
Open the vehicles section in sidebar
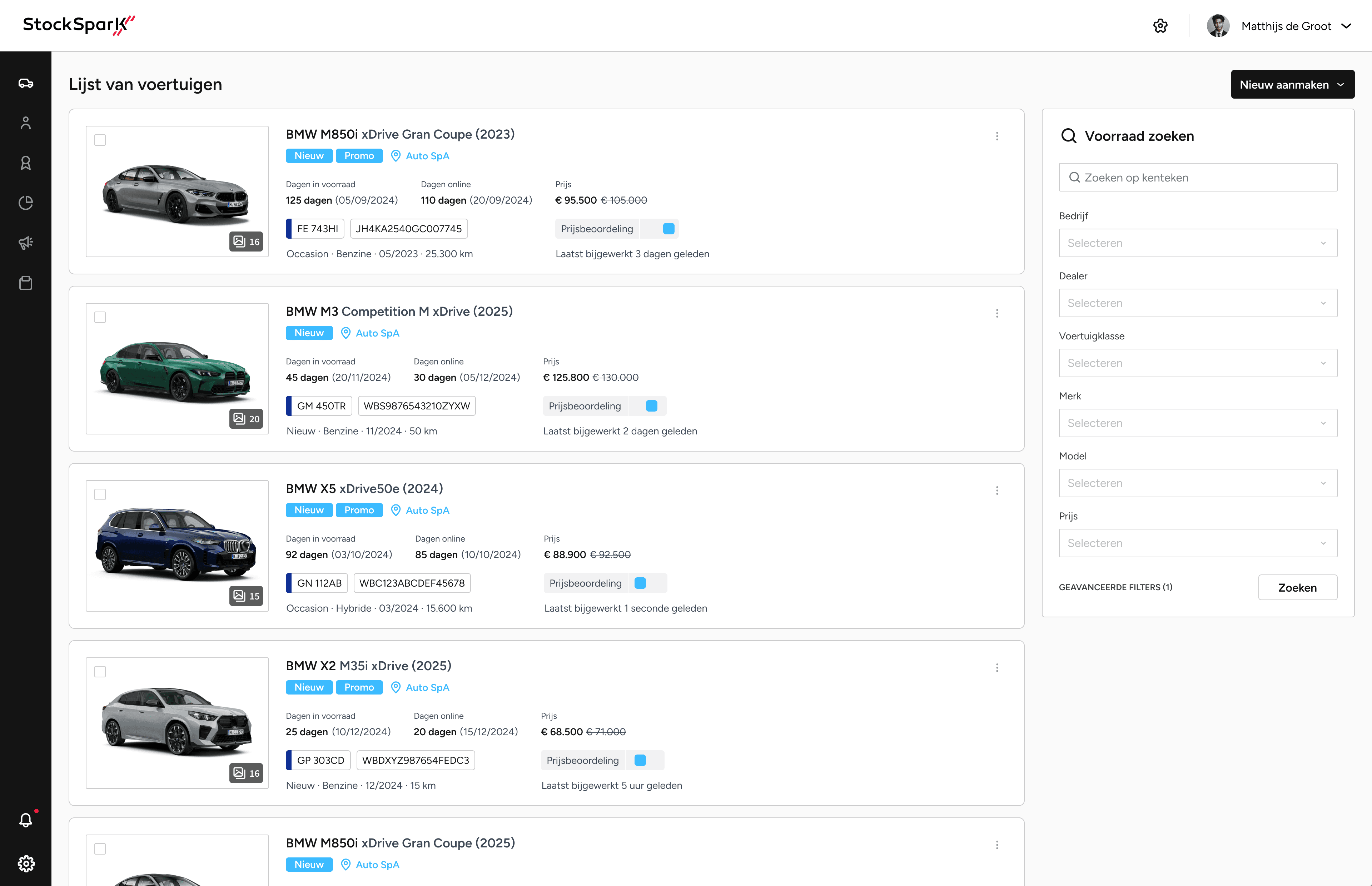[25, 84]
